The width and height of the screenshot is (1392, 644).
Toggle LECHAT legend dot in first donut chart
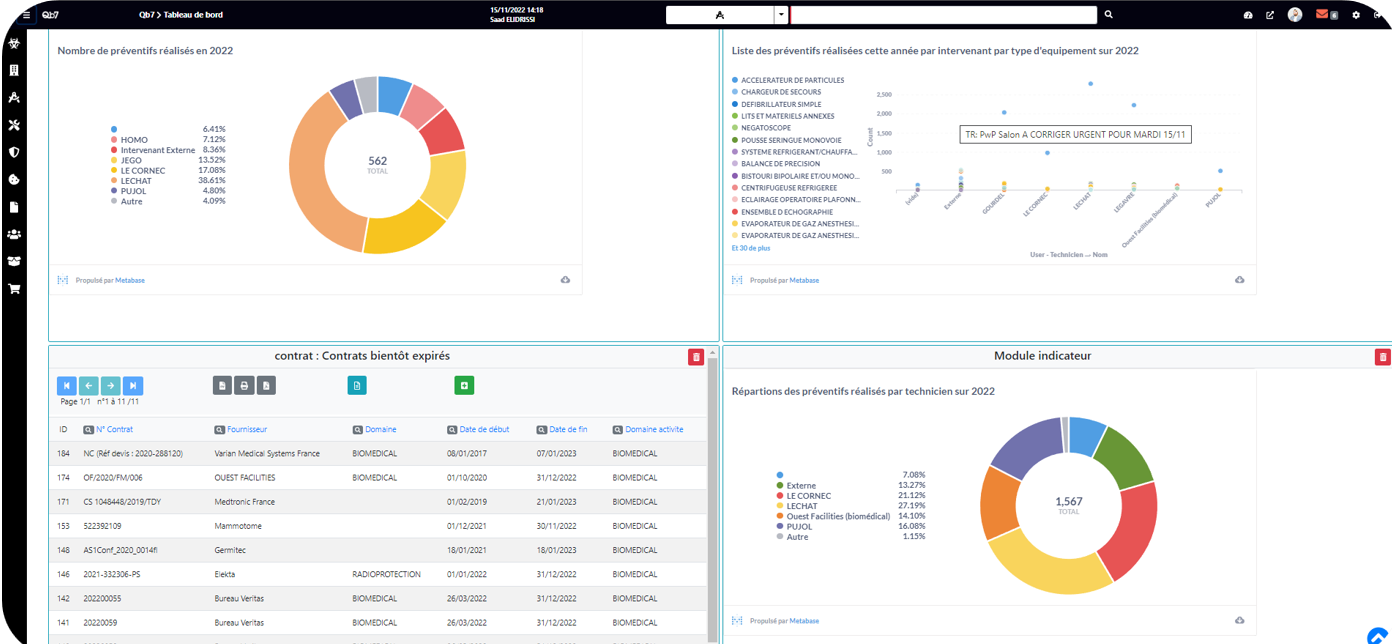tap(114, 180)
